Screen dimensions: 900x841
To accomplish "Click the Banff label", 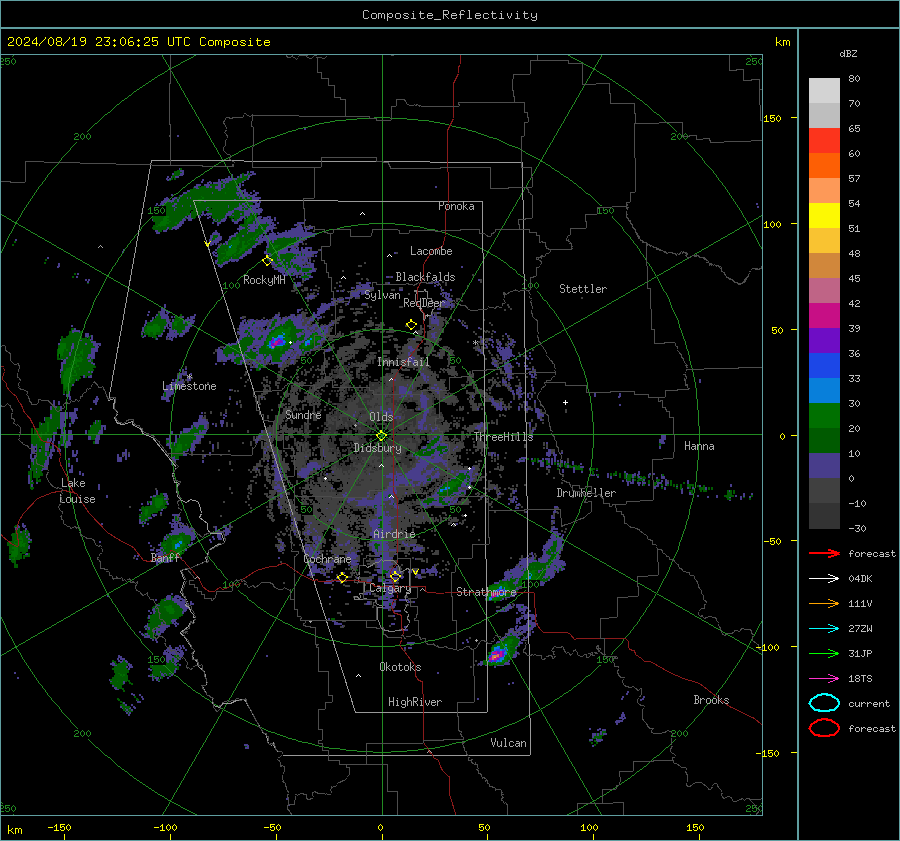I will (165, 558).
